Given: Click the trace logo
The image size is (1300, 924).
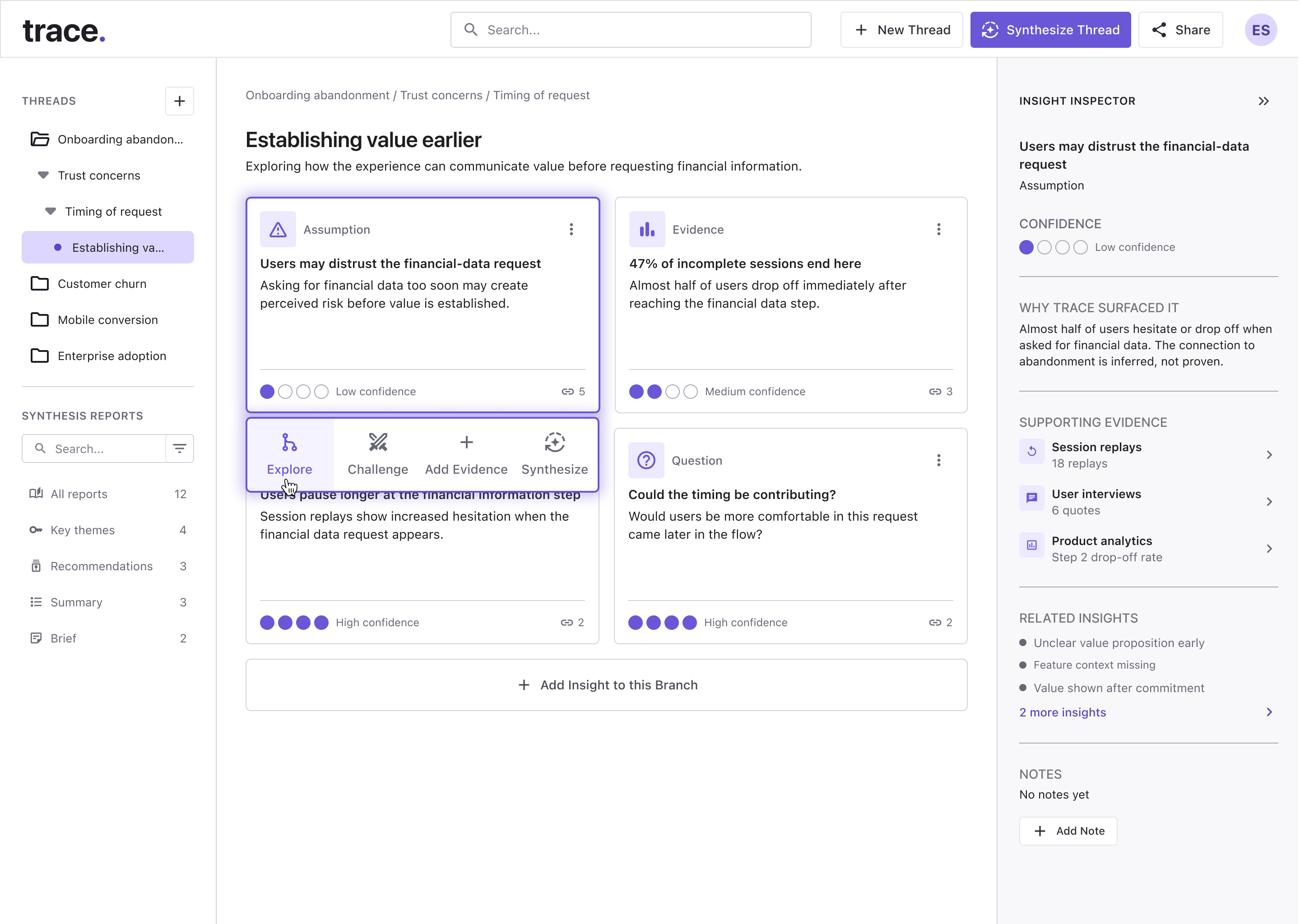Looking at the screenshot, I should (64, 31).
